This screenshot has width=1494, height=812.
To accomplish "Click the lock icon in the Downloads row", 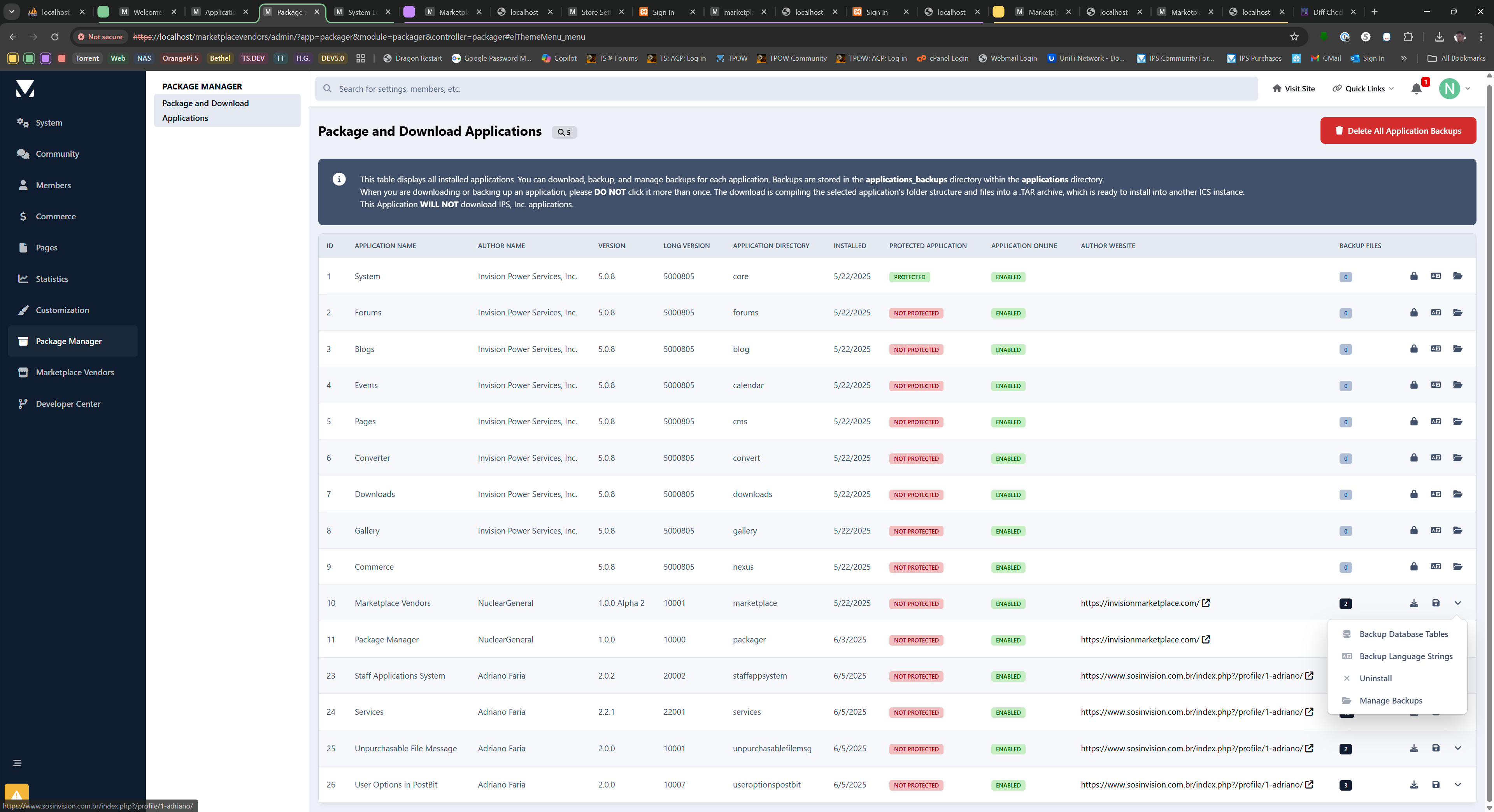I will click(x=1413, y=494).
